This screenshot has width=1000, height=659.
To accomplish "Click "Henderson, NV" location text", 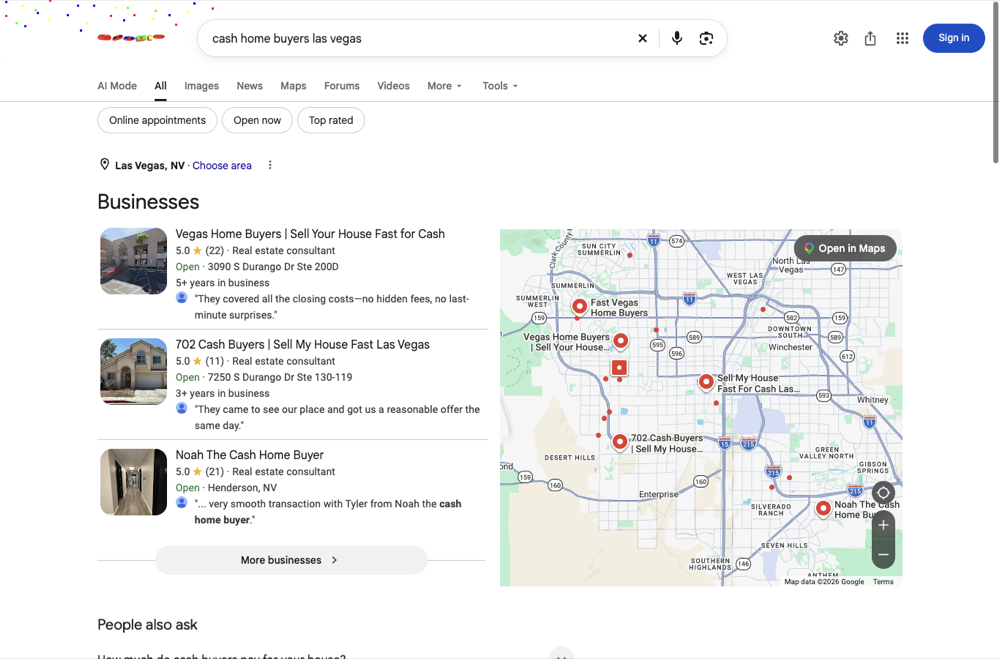I will point(242,487).
